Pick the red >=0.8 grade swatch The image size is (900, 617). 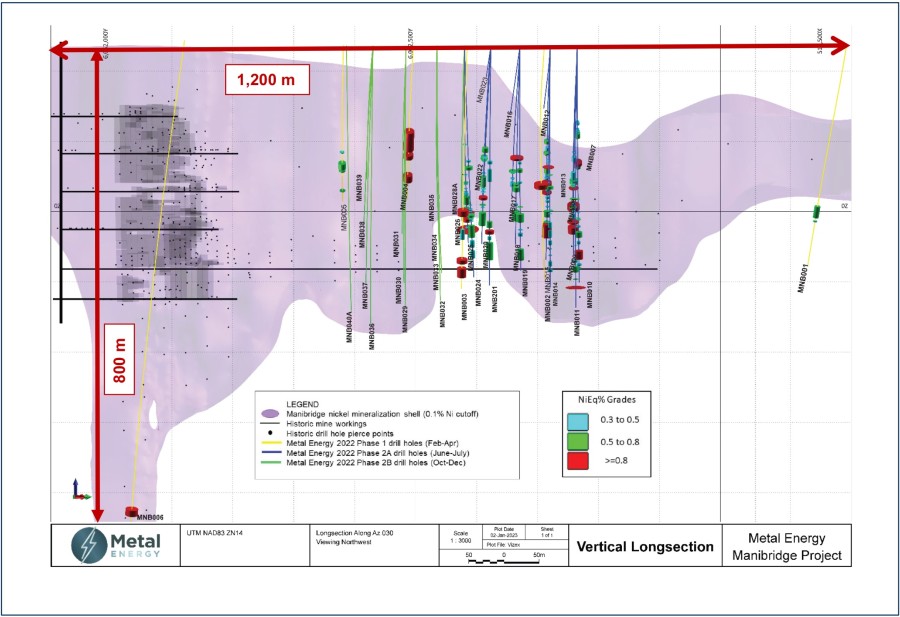pos(577,461)
